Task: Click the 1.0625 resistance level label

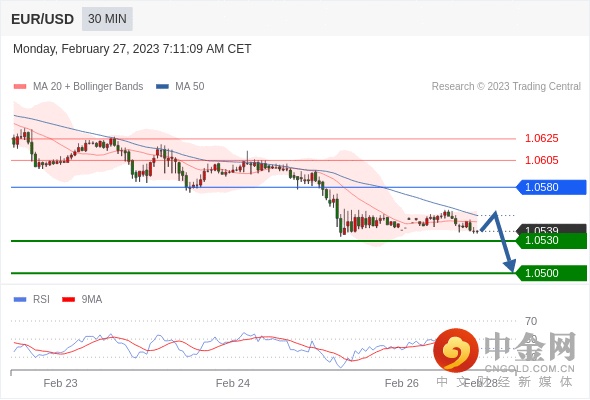Action: [x=541, y=138]
